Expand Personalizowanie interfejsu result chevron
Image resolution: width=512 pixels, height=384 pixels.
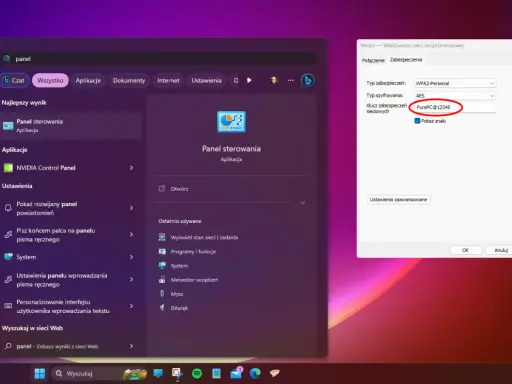(x=132, y=306)
